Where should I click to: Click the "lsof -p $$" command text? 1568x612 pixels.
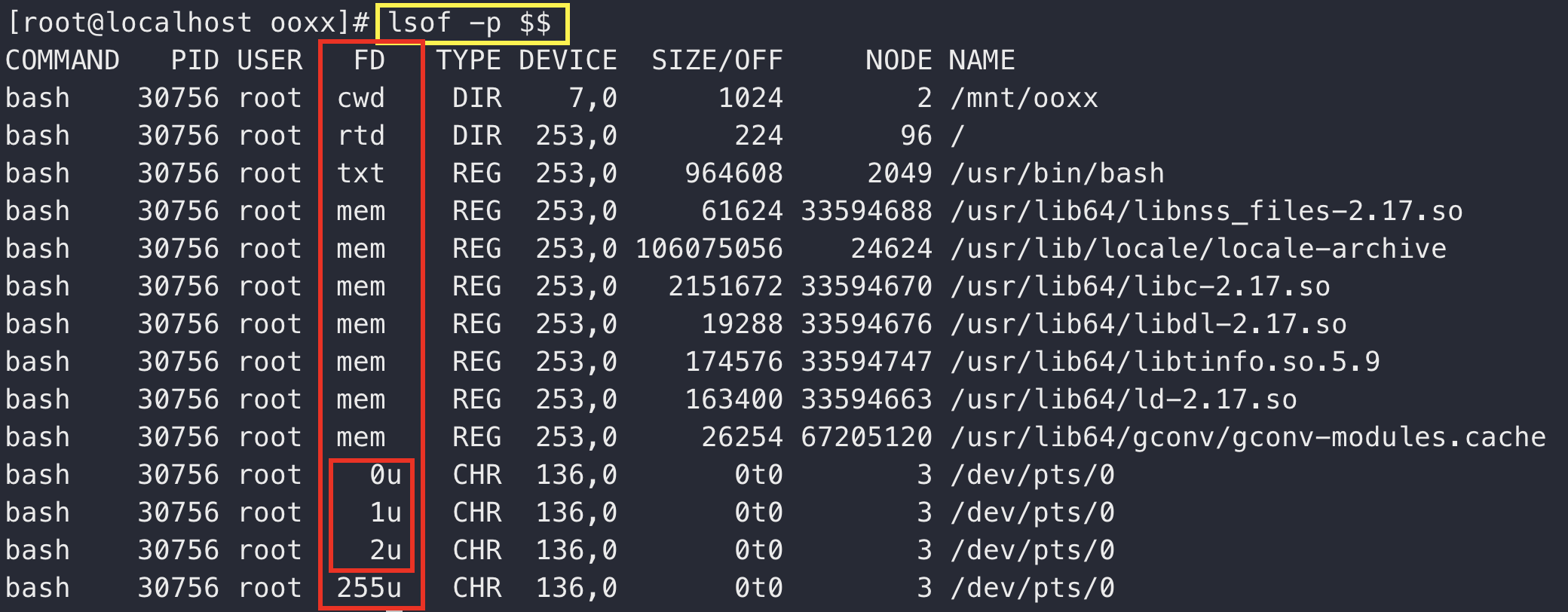(x=469, y=23)
